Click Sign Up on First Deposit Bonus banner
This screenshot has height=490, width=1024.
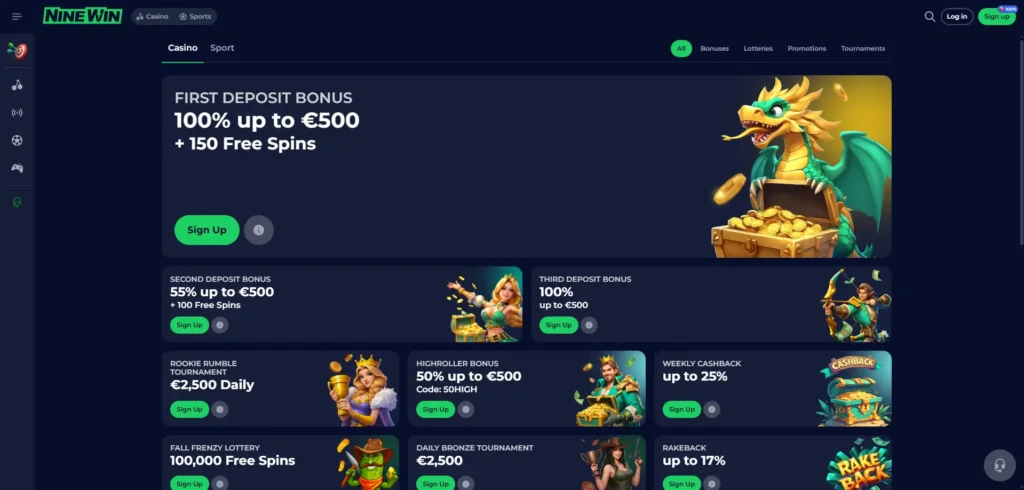206,230
